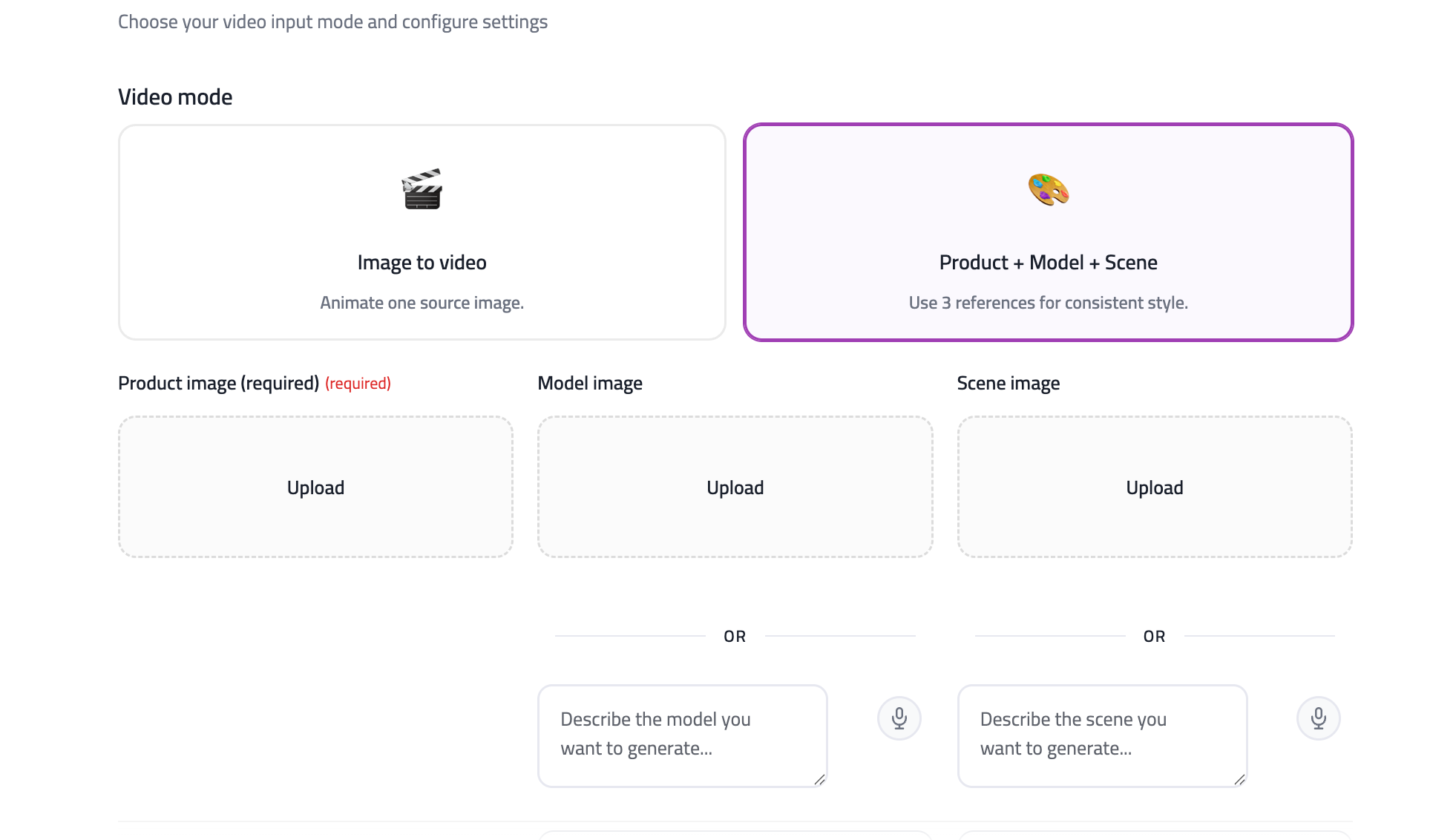Click the required label next to Product image
Screen dimensions: 1456x840
point(358,383)
